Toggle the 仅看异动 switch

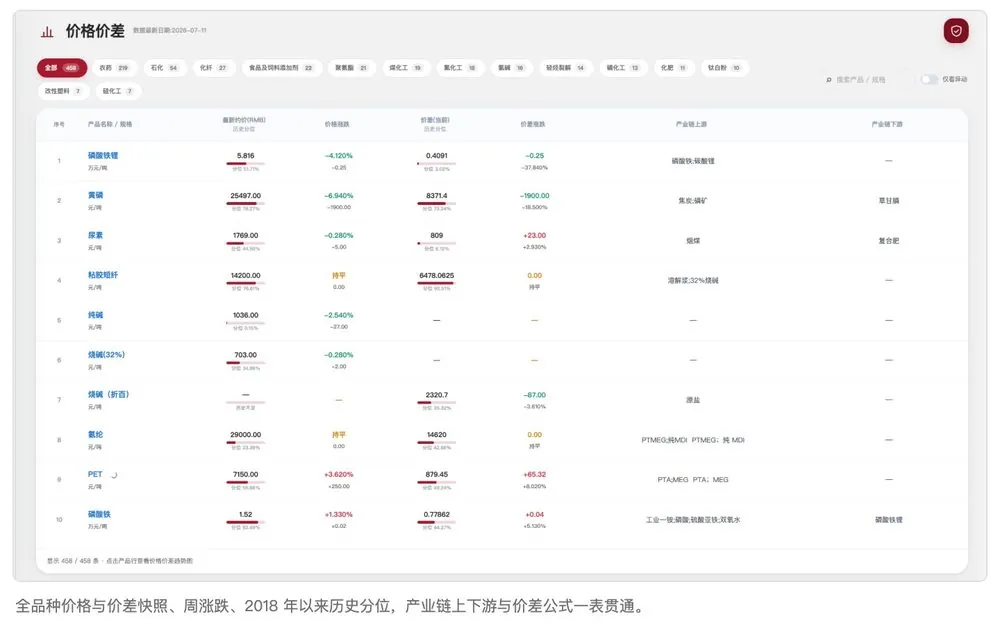pos(929,79)
